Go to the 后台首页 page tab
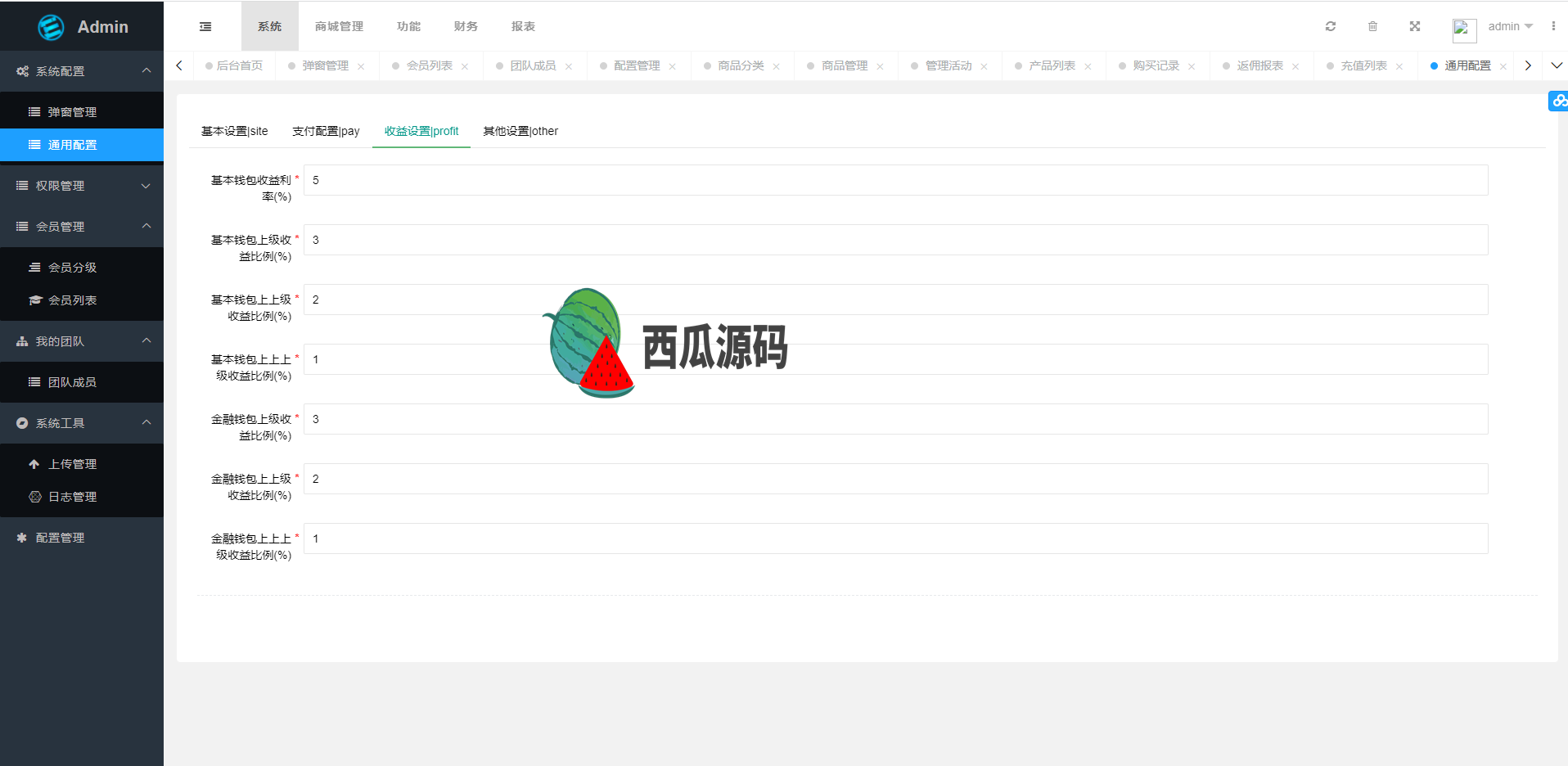The width and height of the screenshot is (1568, 766). (235, 65)
